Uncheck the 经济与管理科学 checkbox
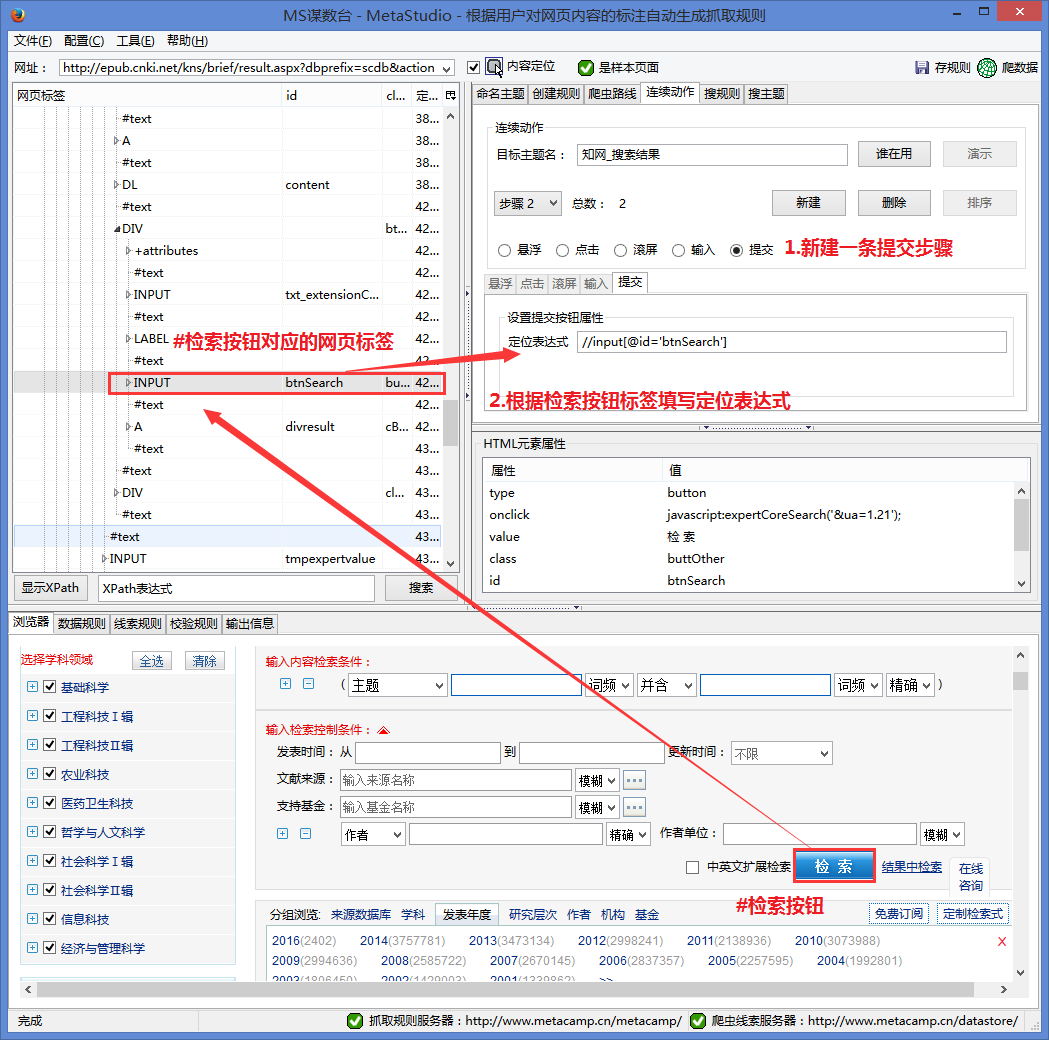The image size is (1049, 1040). coord(50,948)
